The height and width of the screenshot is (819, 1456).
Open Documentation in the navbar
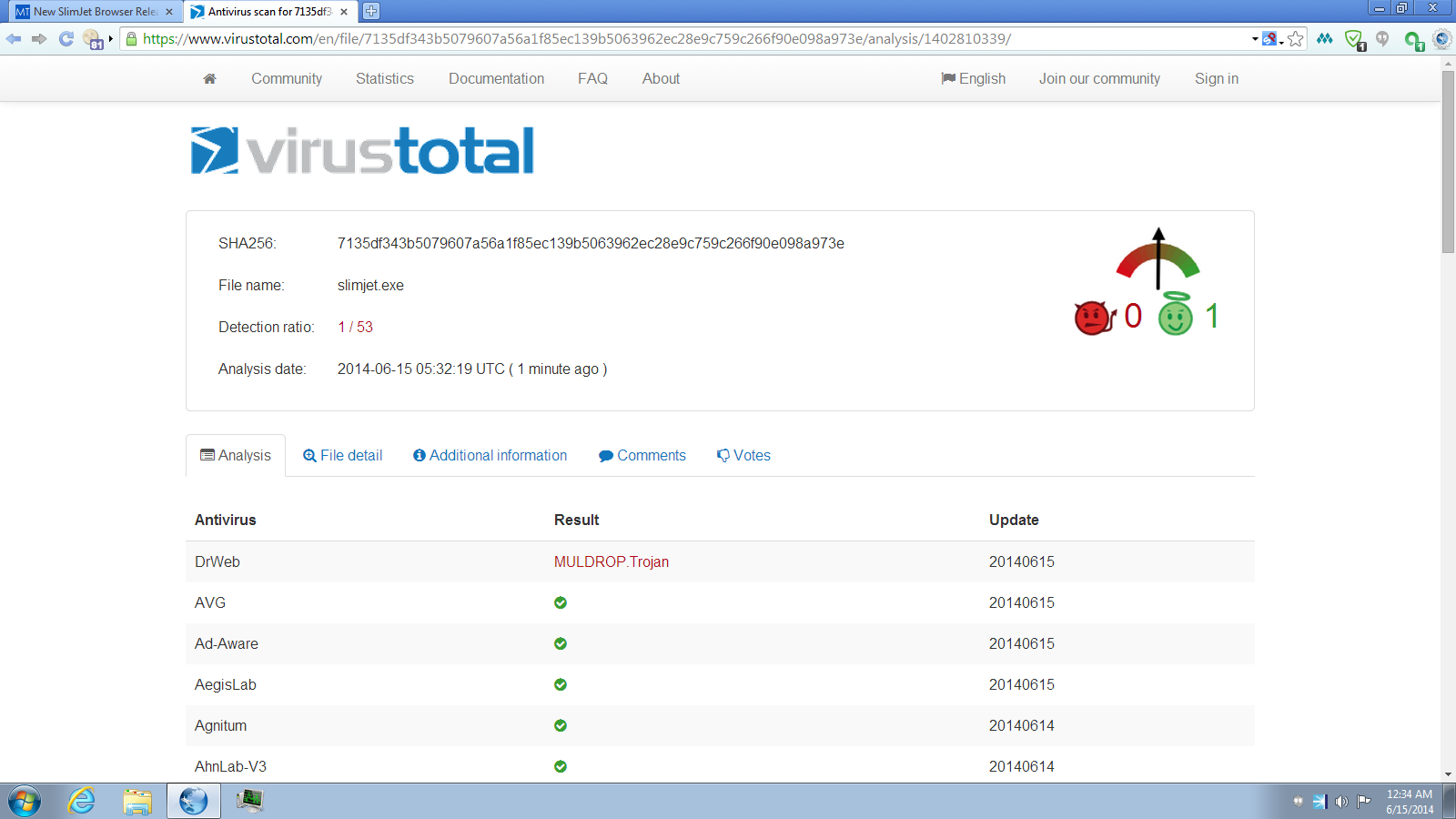496,79
